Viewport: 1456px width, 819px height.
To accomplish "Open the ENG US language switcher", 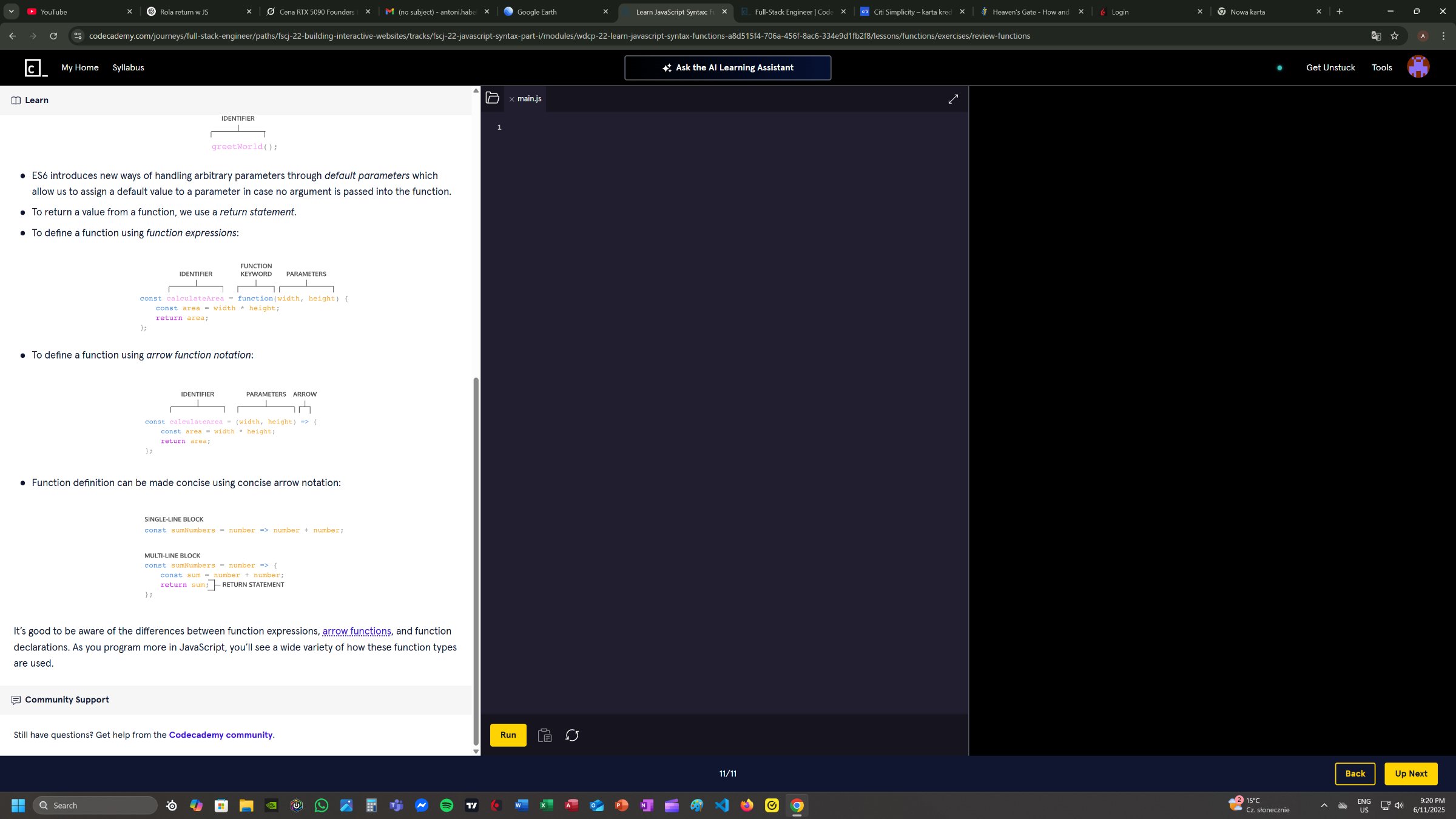I will click(1364, 805).
